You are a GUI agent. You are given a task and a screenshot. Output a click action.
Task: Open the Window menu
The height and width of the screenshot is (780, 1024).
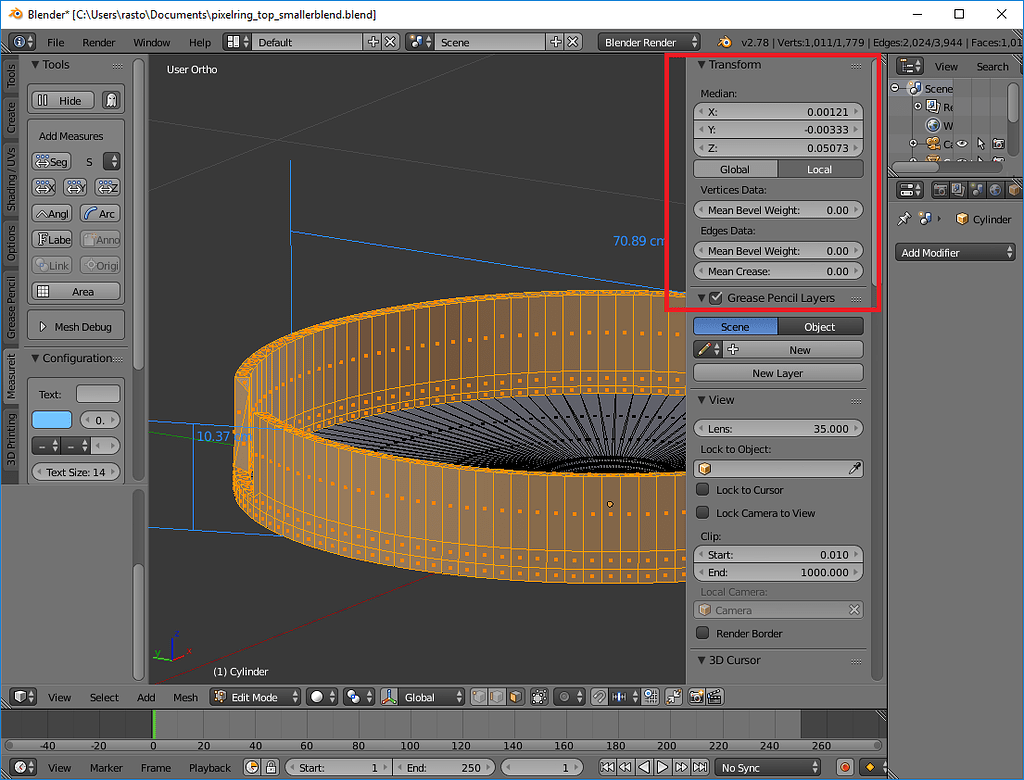pyautogui.click(x=152, y=42)
